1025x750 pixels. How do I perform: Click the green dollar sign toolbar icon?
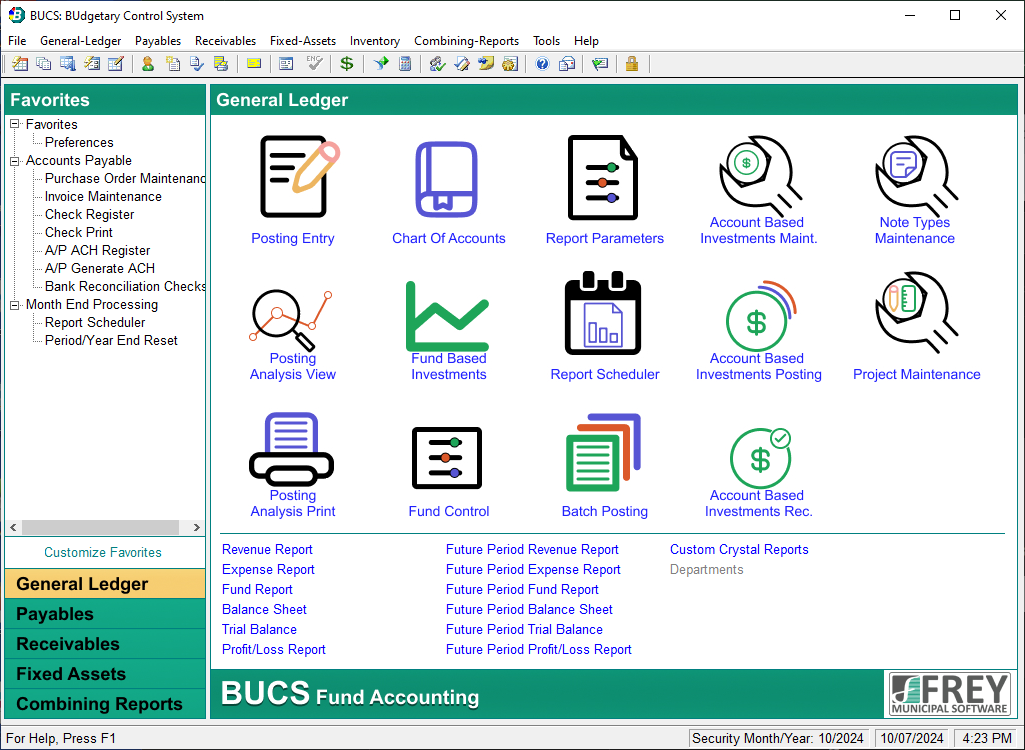coord(346,63)
